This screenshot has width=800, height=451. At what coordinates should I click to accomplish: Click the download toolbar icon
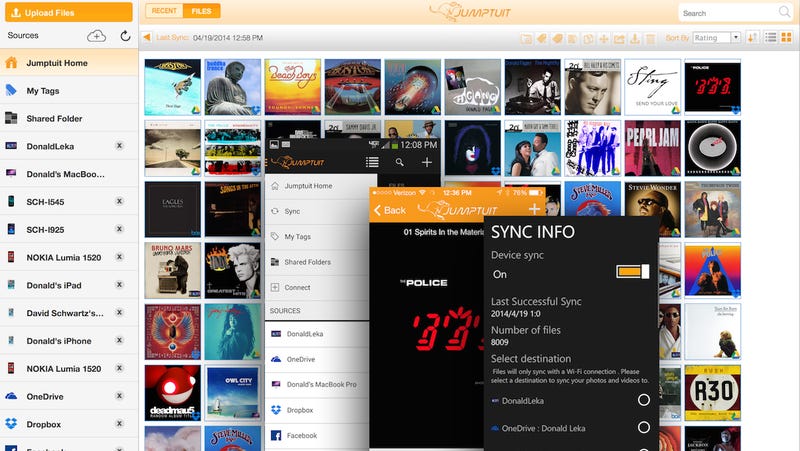coord(635,38)
